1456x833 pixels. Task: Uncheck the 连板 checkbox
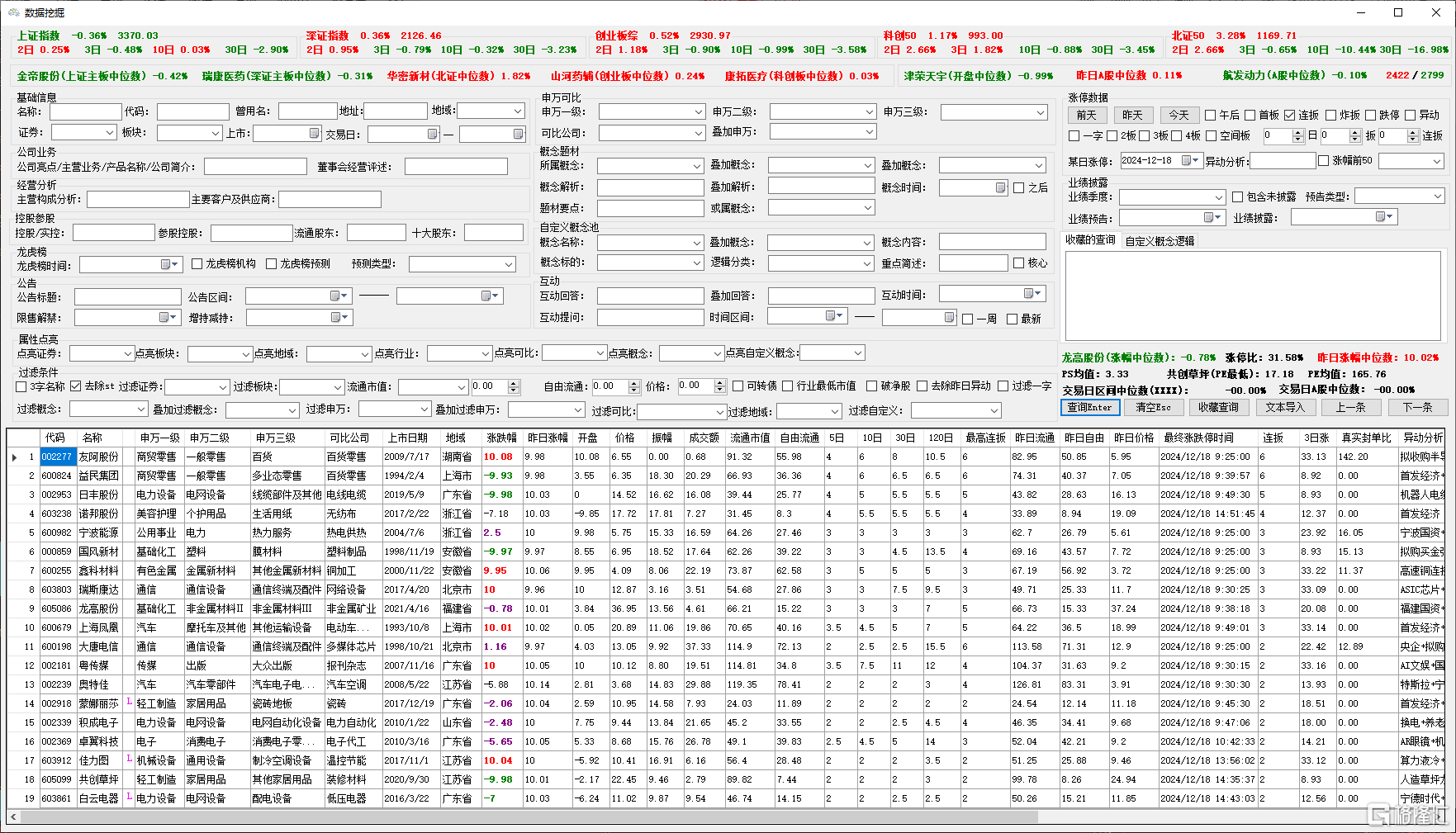point(1290,116)
